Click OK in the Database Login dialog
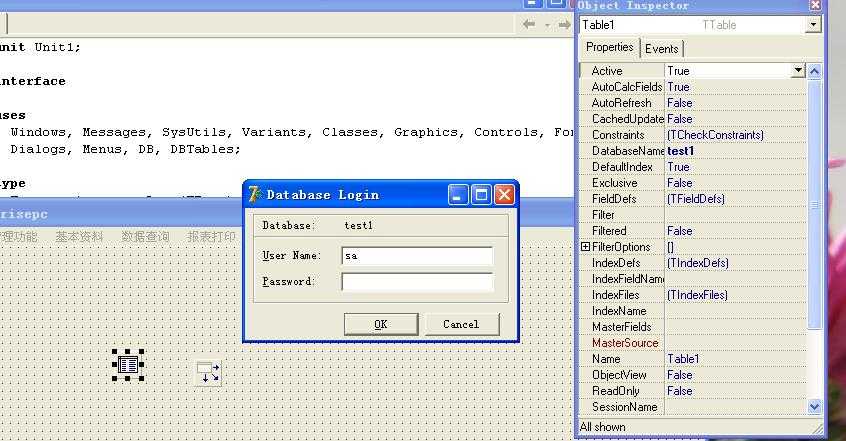This screenshot has height=441, width=846. click(381, 324)
